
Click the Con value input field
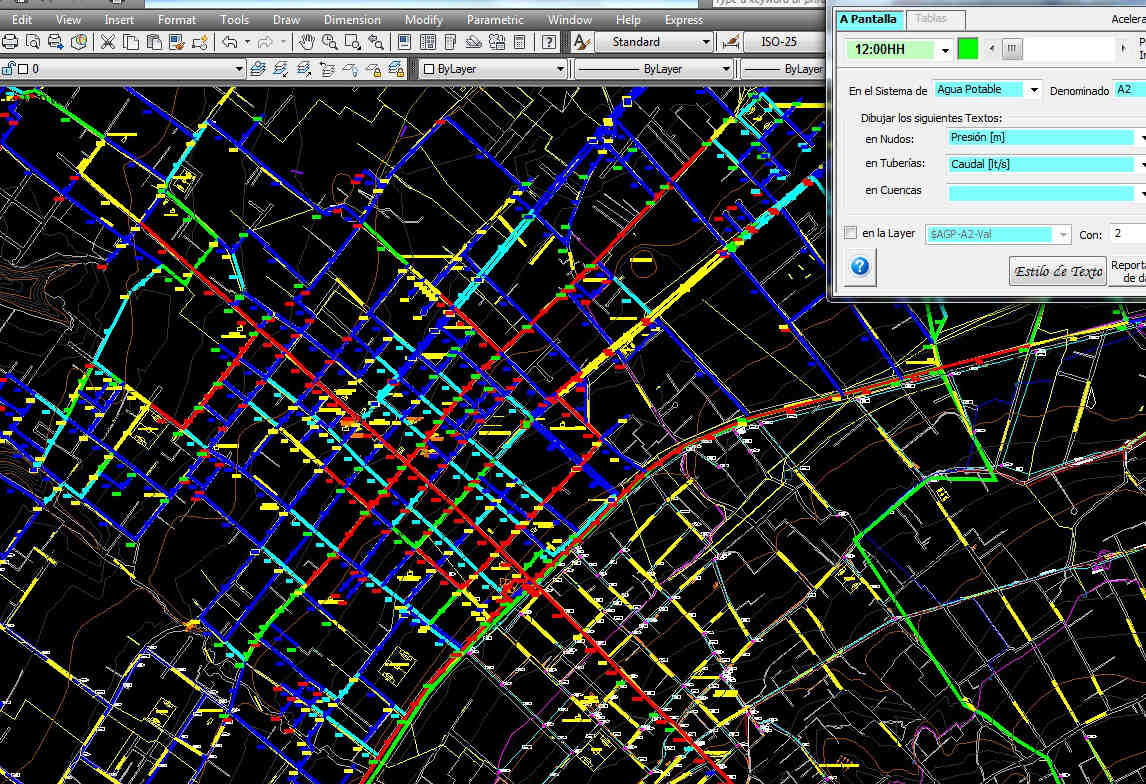pyautogui.click(x=1127, y=234)
